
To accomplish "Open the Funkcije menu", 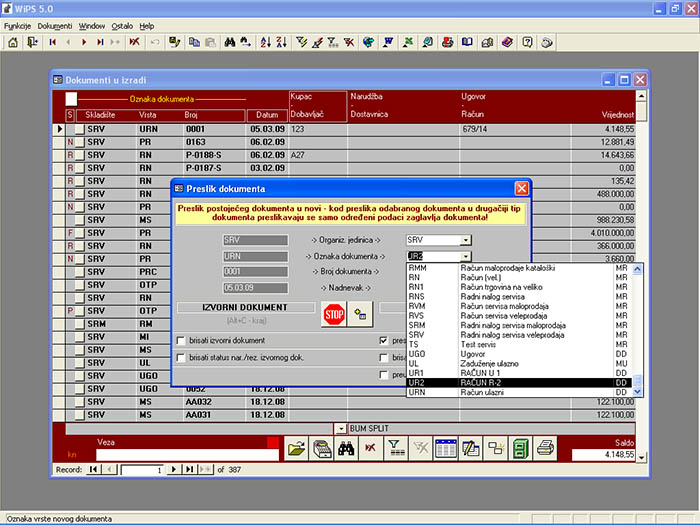I will (x=17, y=26).
